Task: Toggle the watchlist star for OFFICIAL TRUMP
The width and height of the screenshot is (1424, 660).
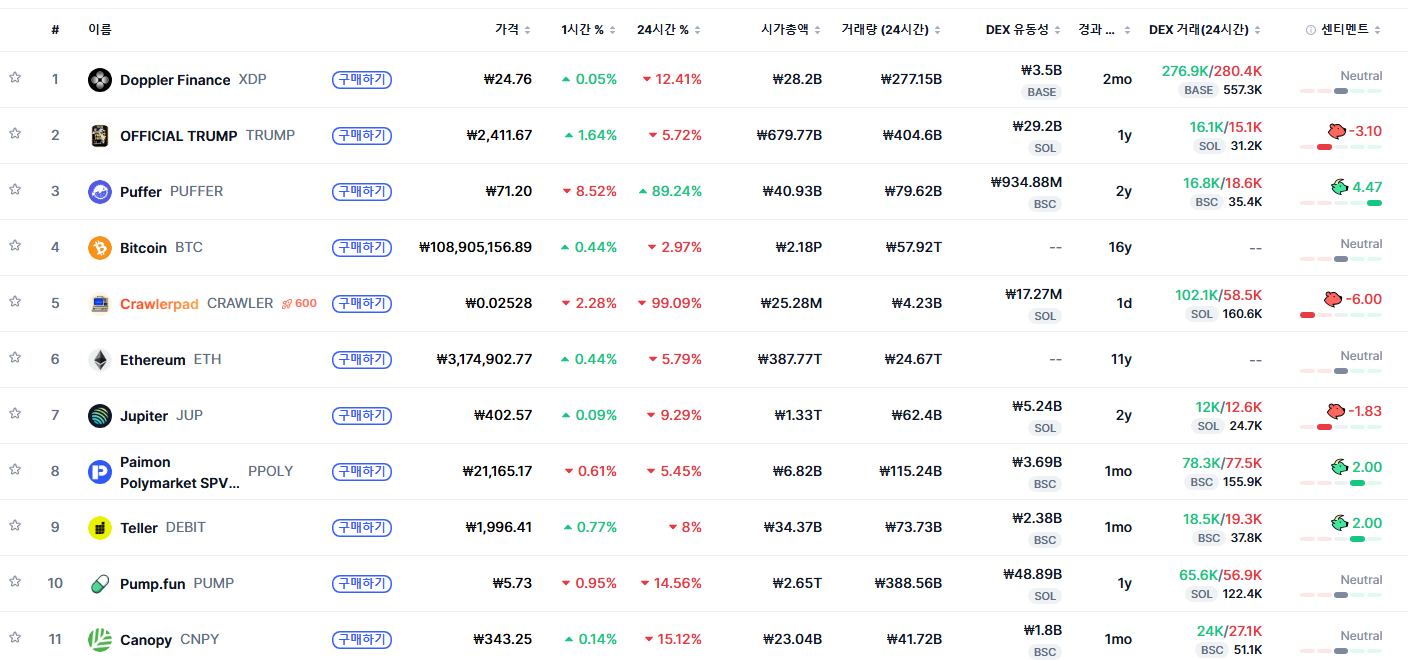Action: (x=15, y=134)
